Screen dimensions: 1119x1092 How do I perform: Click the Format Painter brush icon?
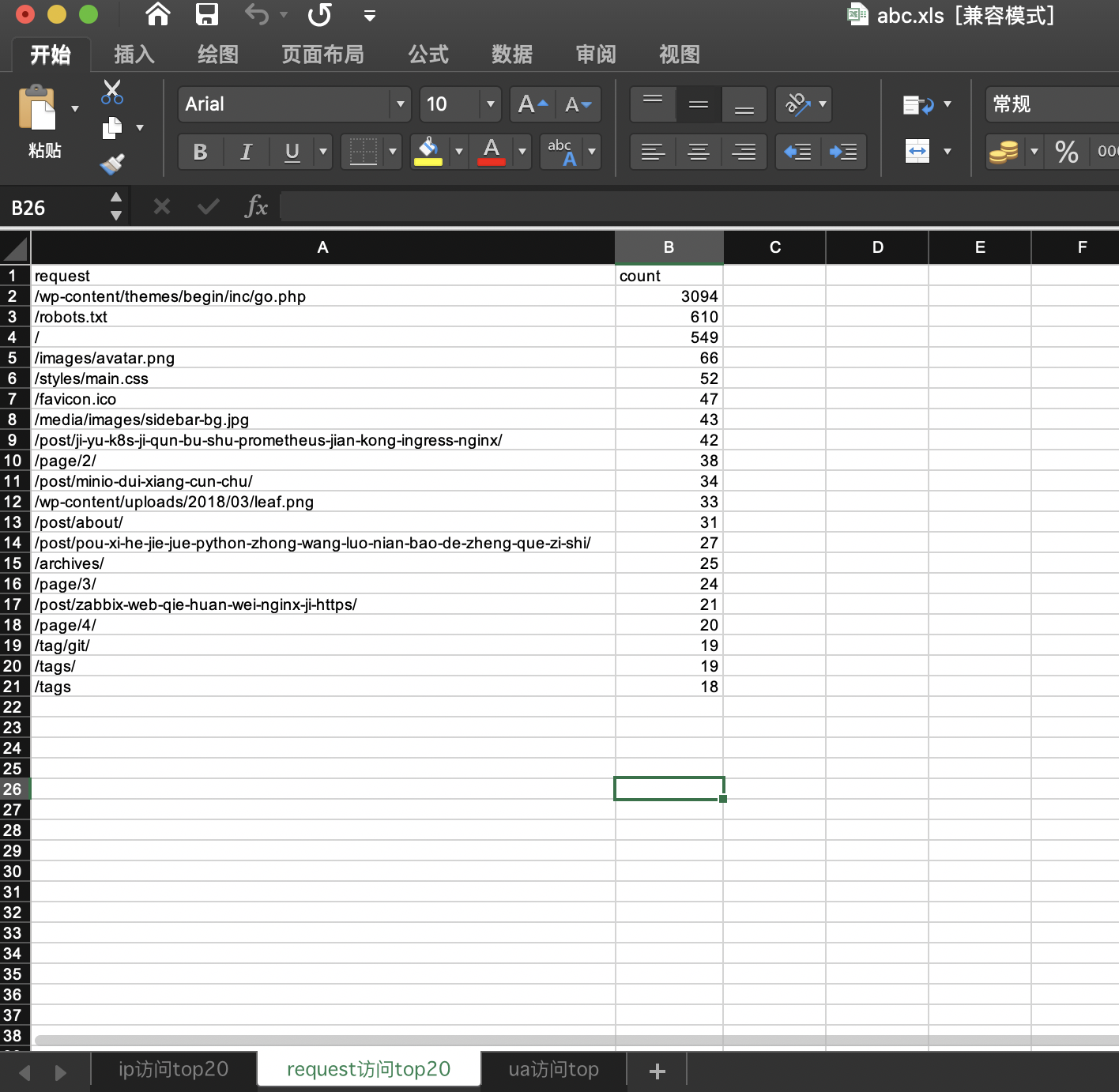coord(112,164)
